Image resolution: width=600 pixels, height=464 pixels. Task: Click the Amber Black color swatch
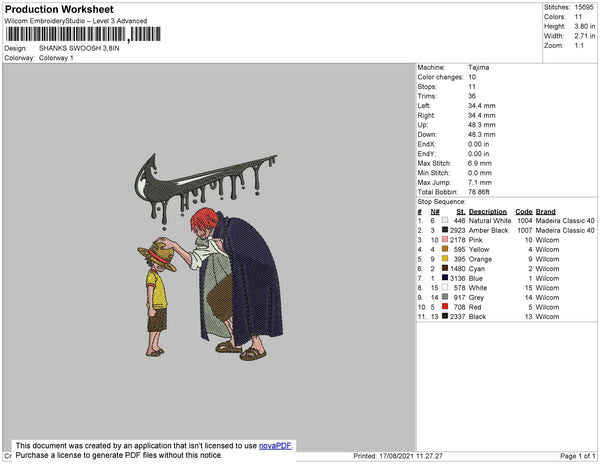pyautogui.click(x=445, y=230)
